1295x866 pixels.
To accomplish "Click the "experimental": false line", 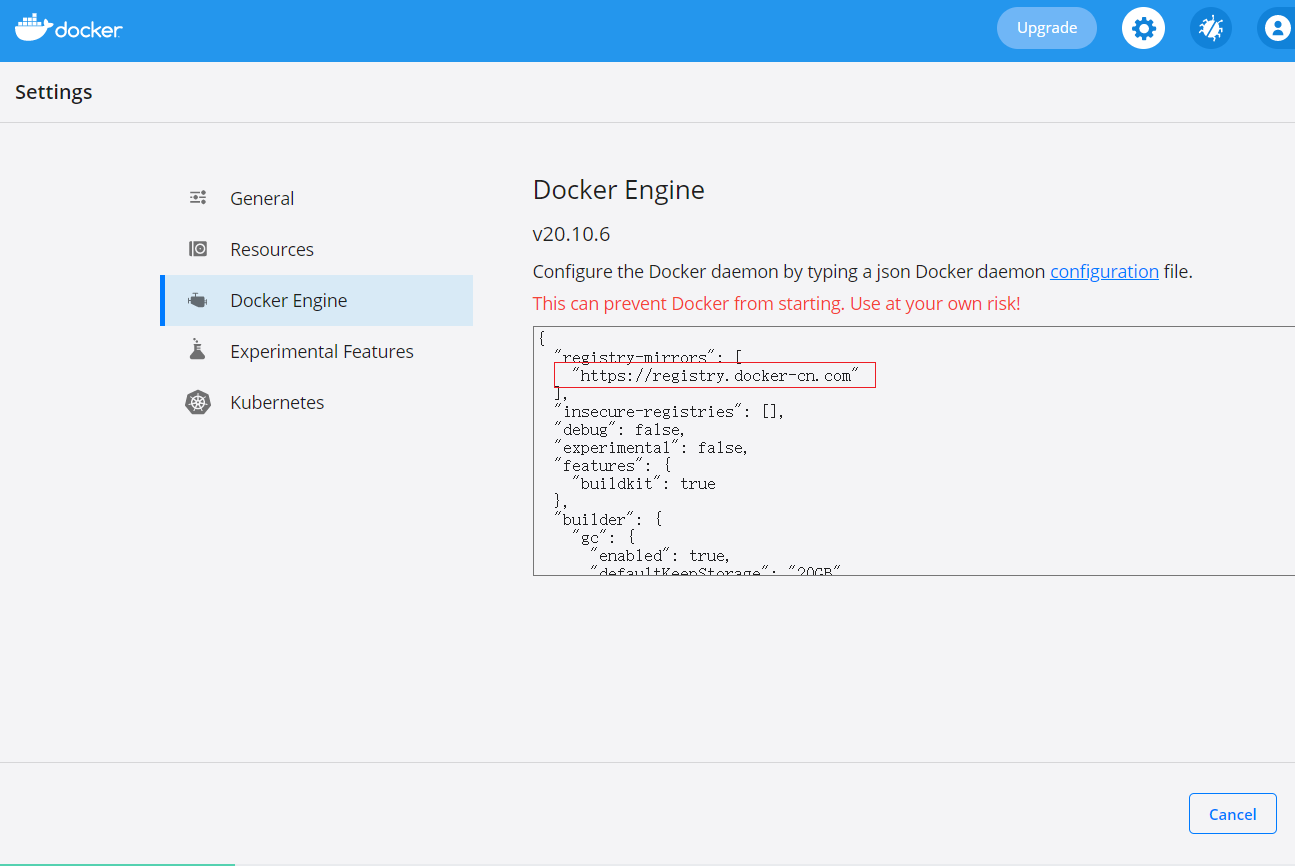I will [651, 447].
